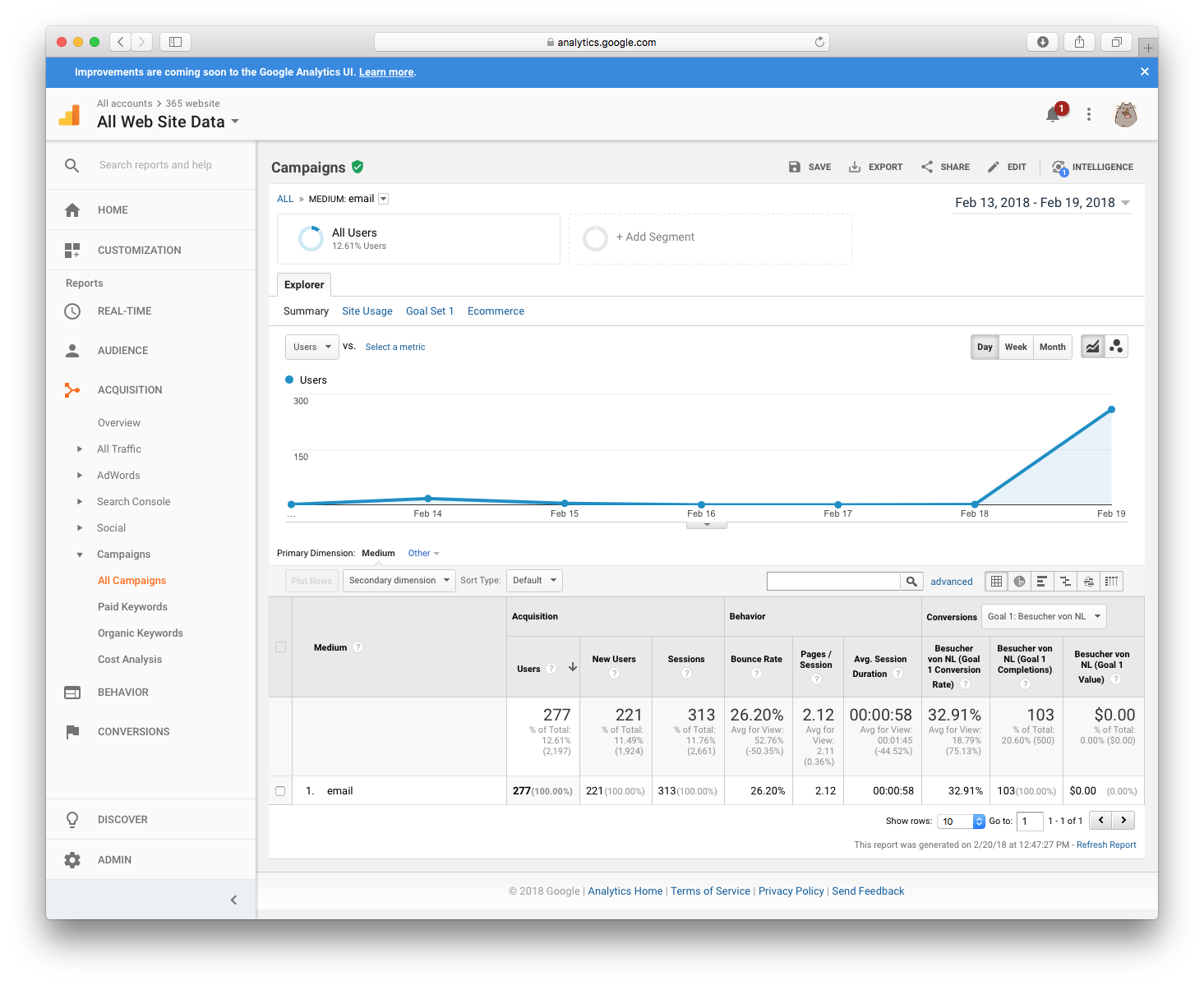Open Paid Keywords report
This screenshot has height=985, width=1204.
click(132, 607)
